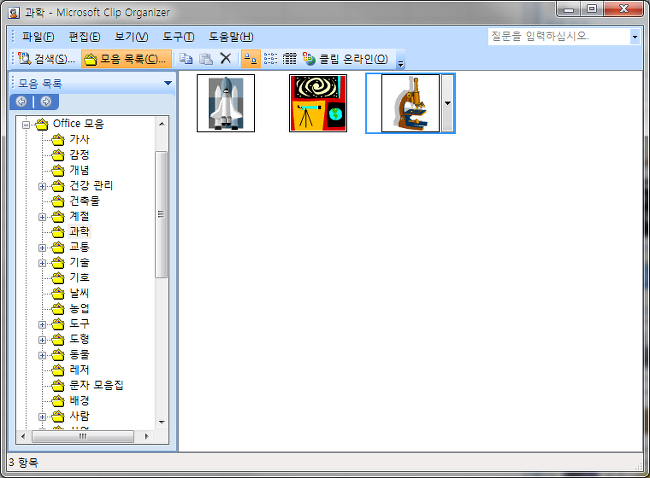This screenshot has height=478, width=650.
Task: Click the Delete (X) toolbar icon
Action: point(226,58)
